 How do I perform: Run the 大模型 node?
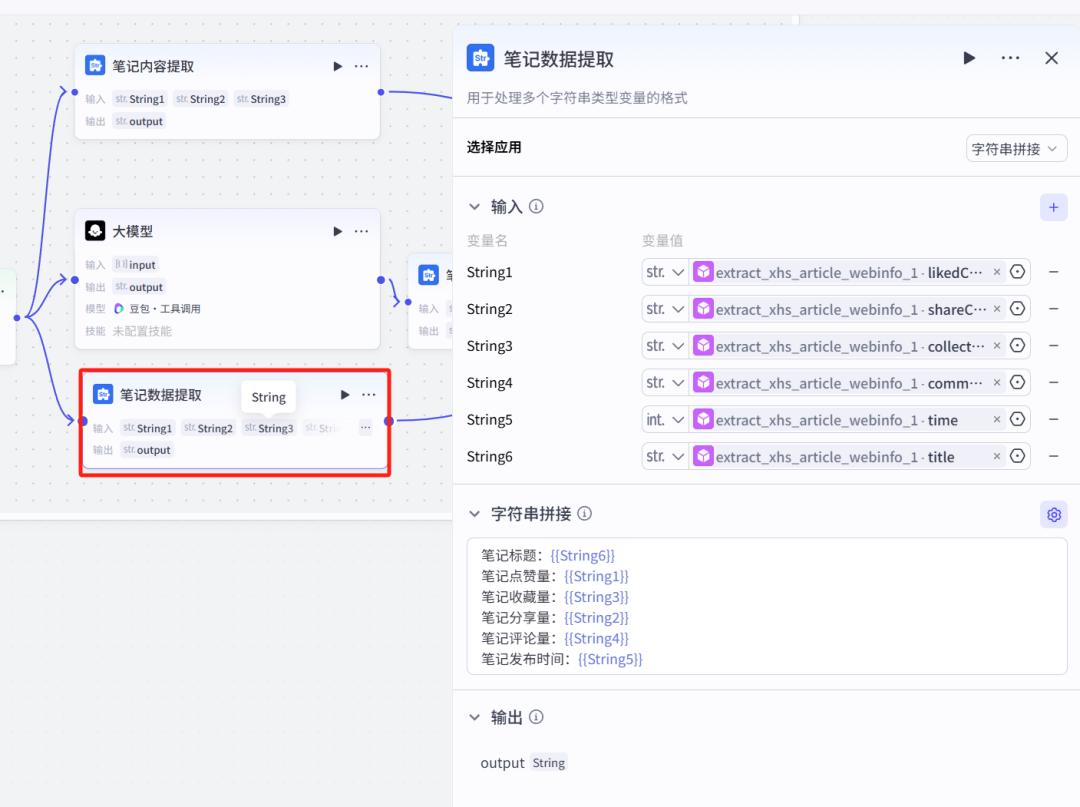[338, 231]
